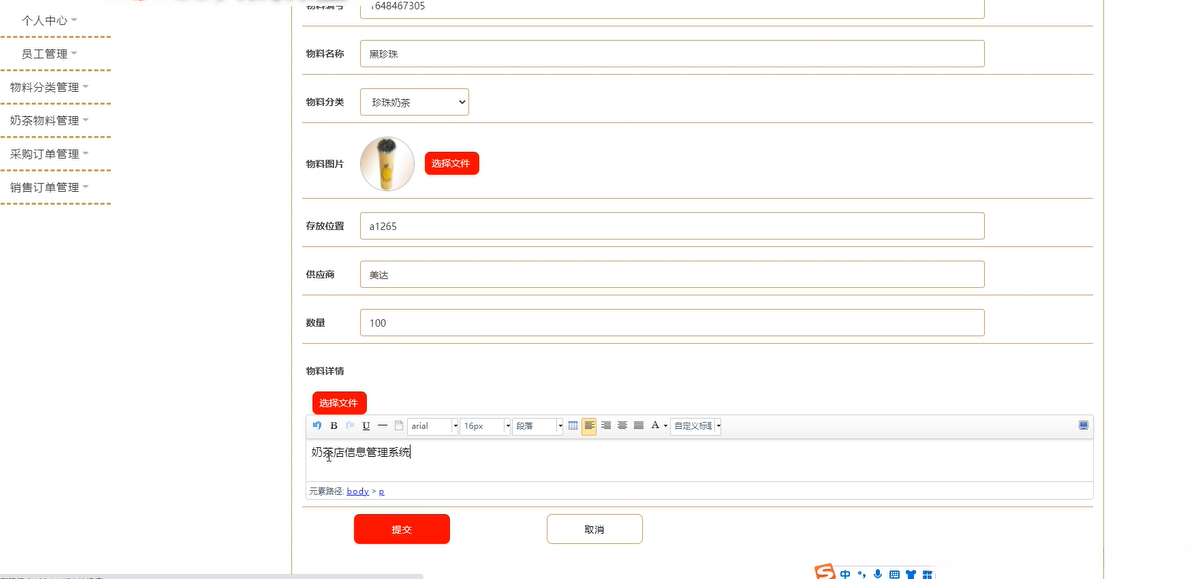Click the blank document template icon
The height and width of the screenshot is (579, 1196).
point(399,426)
